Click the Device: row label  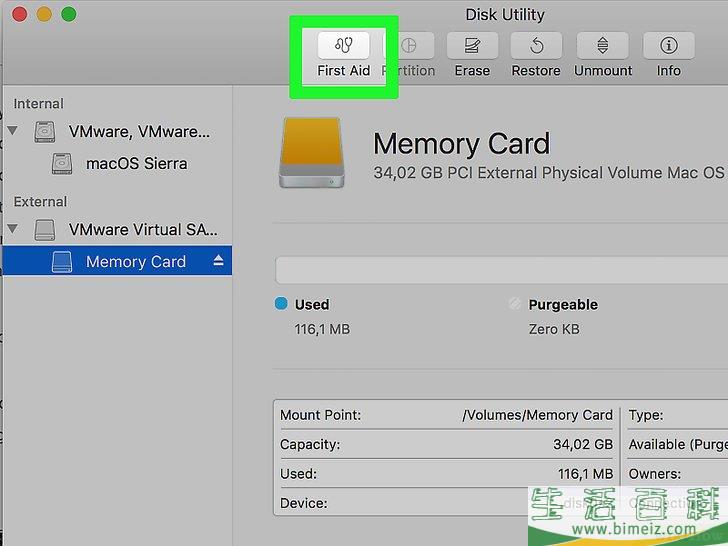[x=304, y=503]
